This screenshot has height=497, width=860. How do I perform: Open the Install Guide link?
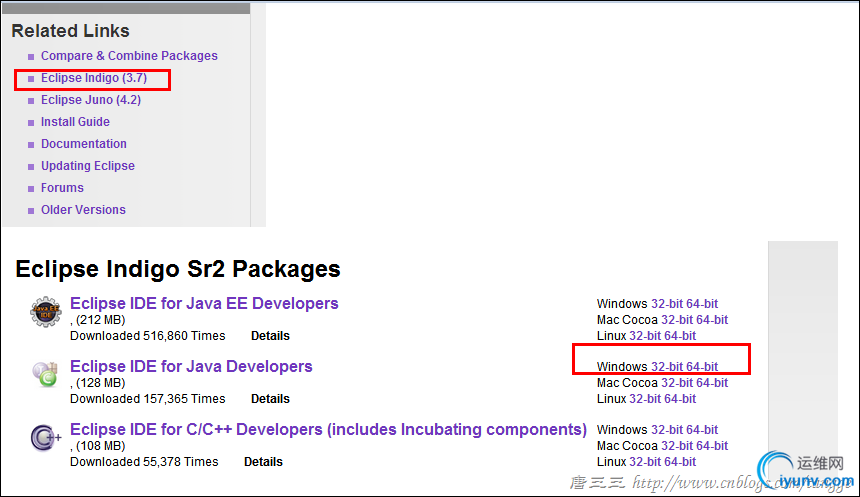(x=75, y=122)
